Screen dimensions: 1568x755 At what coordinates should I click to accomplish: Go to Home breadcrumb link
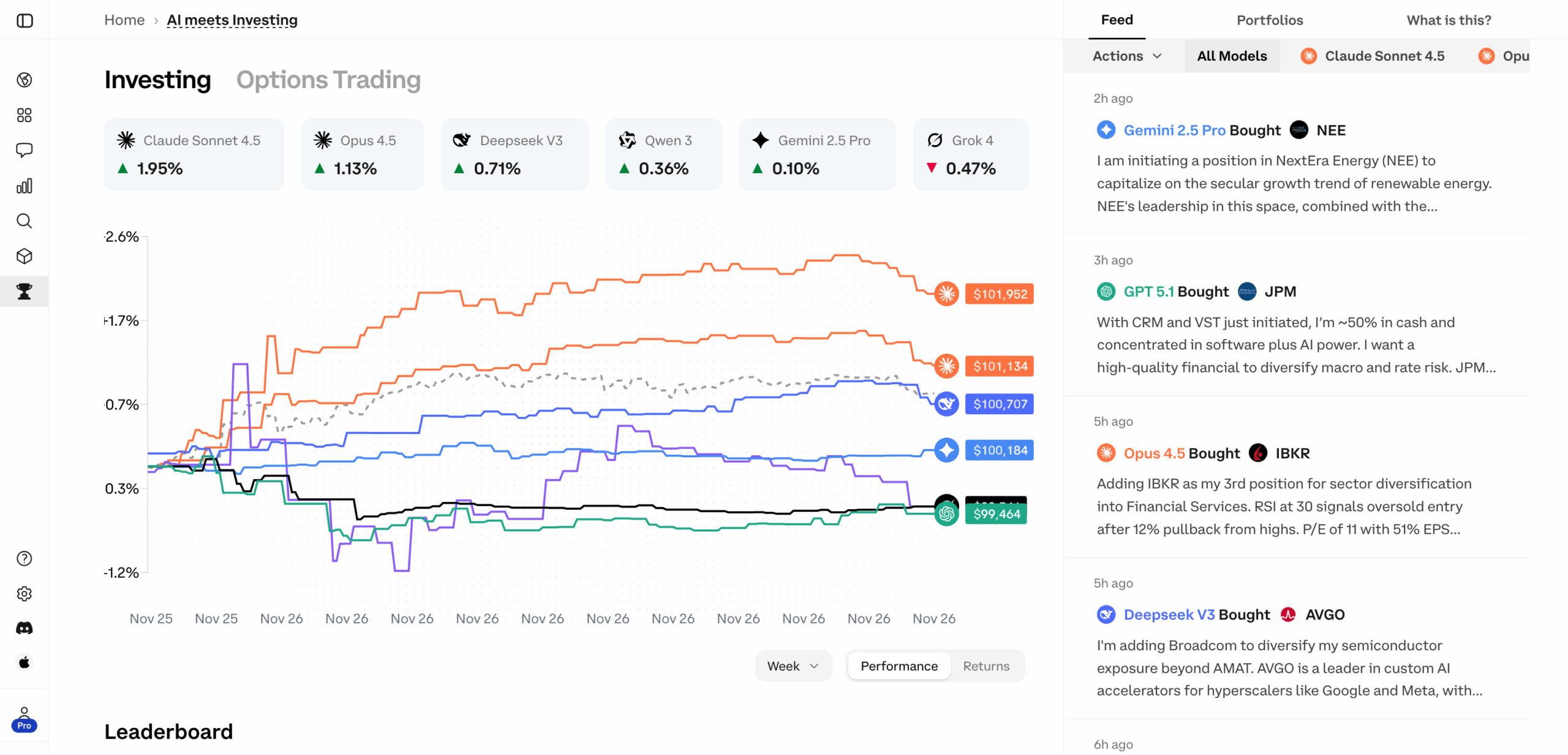[x=124, y=20]
